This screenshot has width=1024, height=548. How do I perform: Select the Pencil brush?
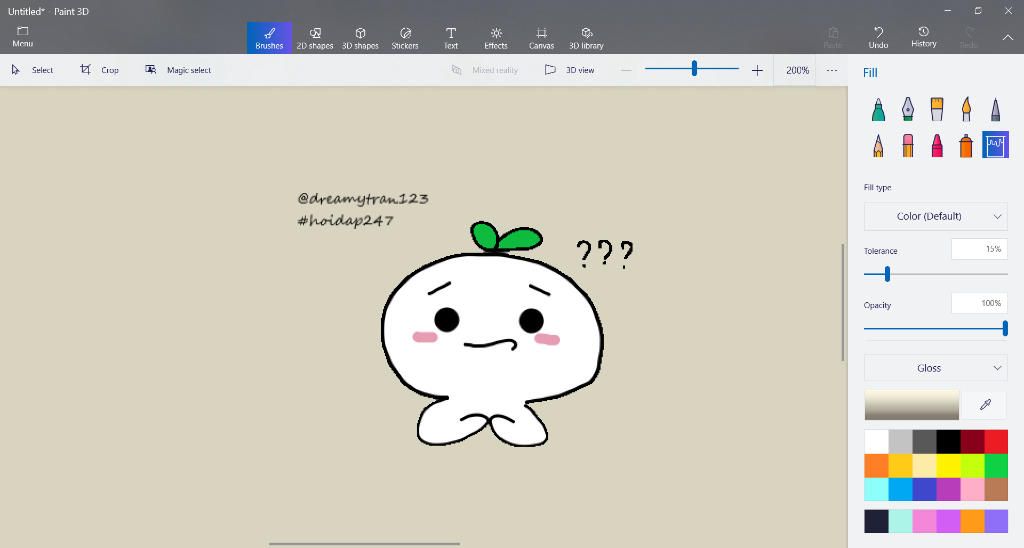point(878,145)
